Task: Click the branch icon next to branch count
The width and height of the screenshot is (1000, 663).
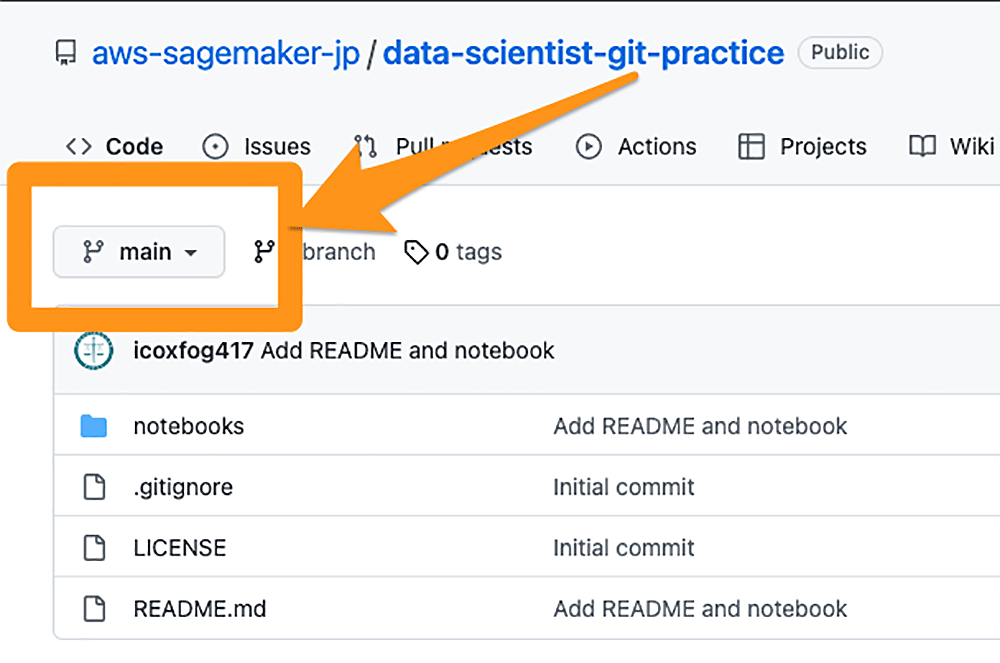Action: [x=264, y=252]
